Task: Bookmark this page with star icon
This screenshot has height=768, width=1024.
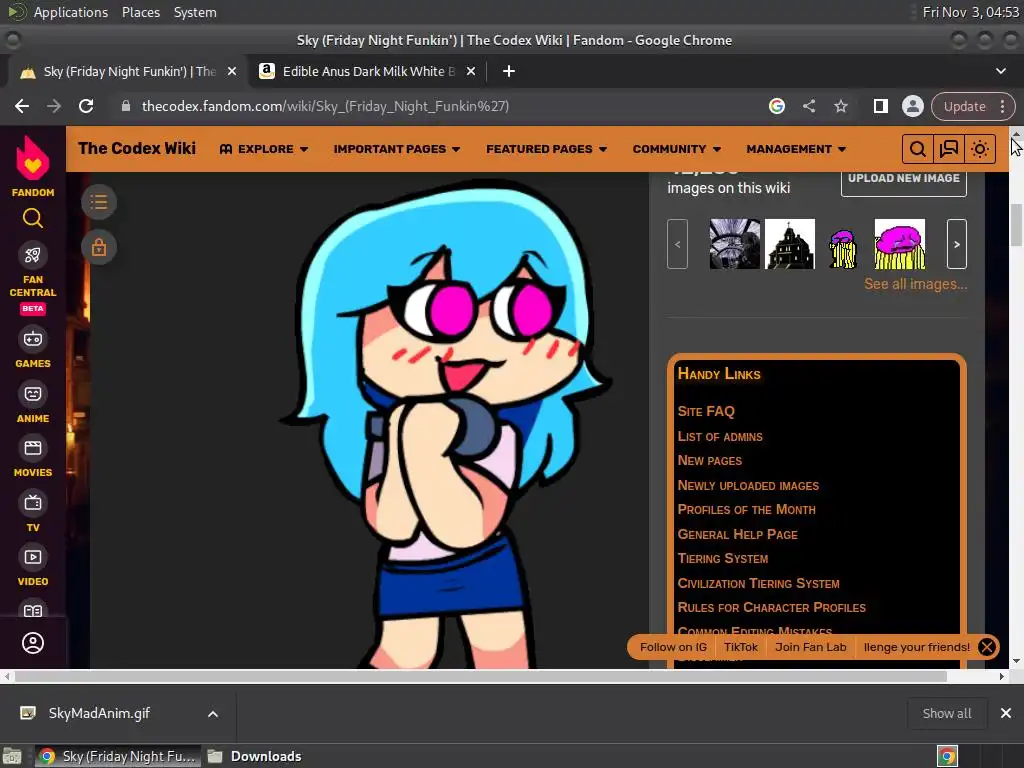Action: (x=840, y=106)
